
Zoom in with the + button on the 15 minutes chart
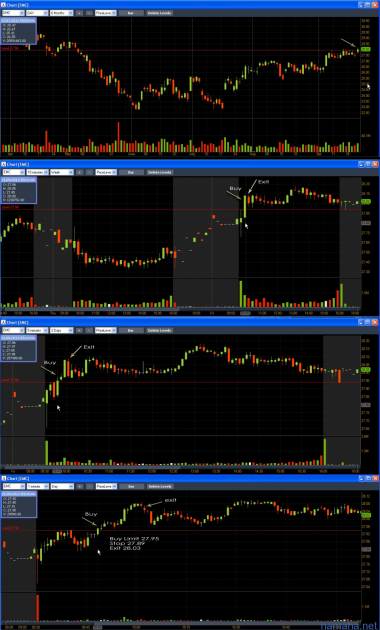point(80,172)
